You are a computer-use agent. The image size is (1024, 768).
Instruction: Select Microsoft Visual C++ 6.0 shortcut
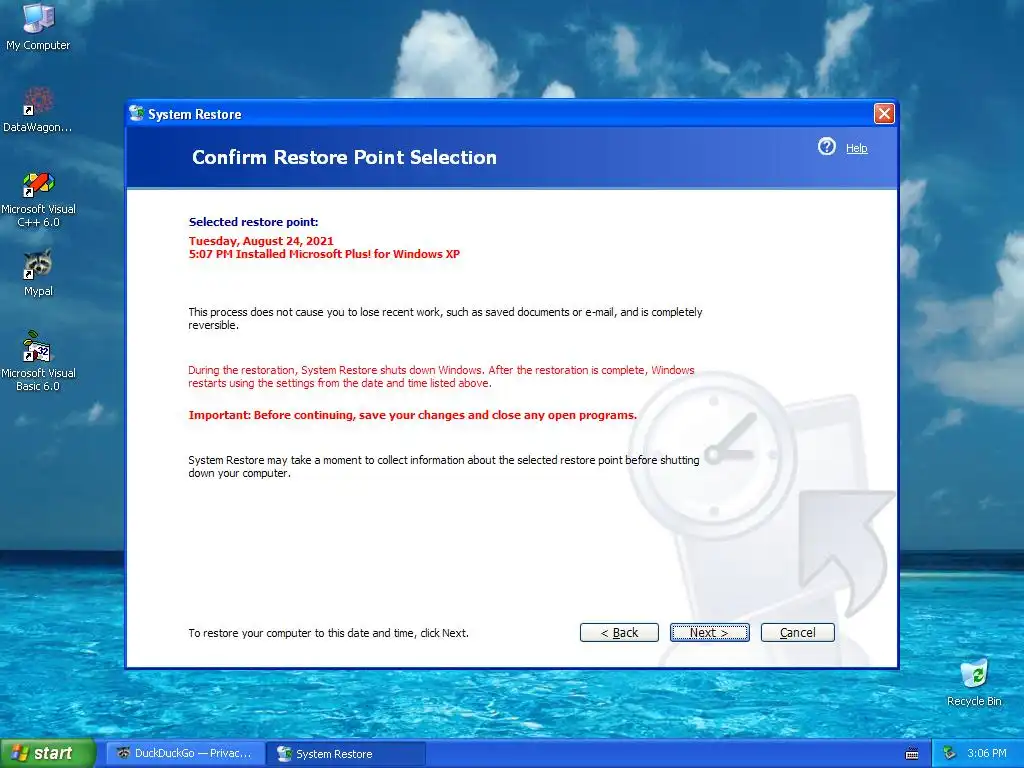(x=38, y=199)
